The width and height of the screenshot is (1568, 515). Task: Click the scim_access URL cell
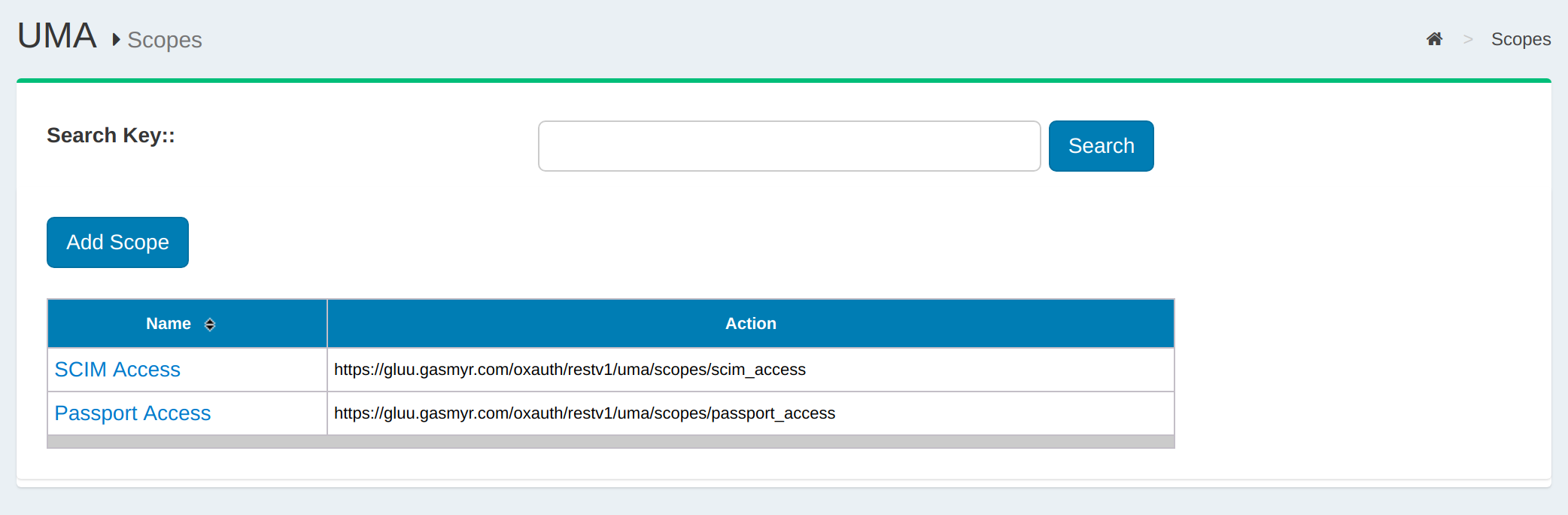(570, 370)
